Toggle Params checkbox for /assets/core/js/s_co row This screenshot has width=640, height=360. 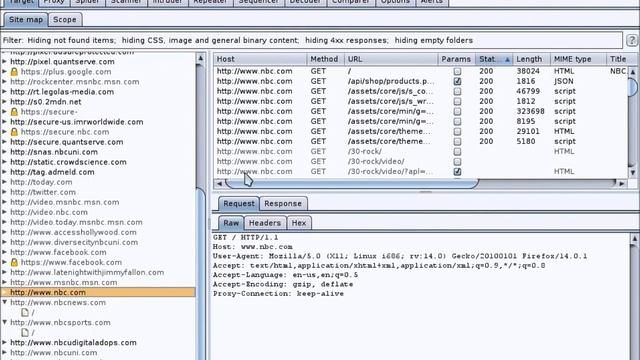click(457, 91)
